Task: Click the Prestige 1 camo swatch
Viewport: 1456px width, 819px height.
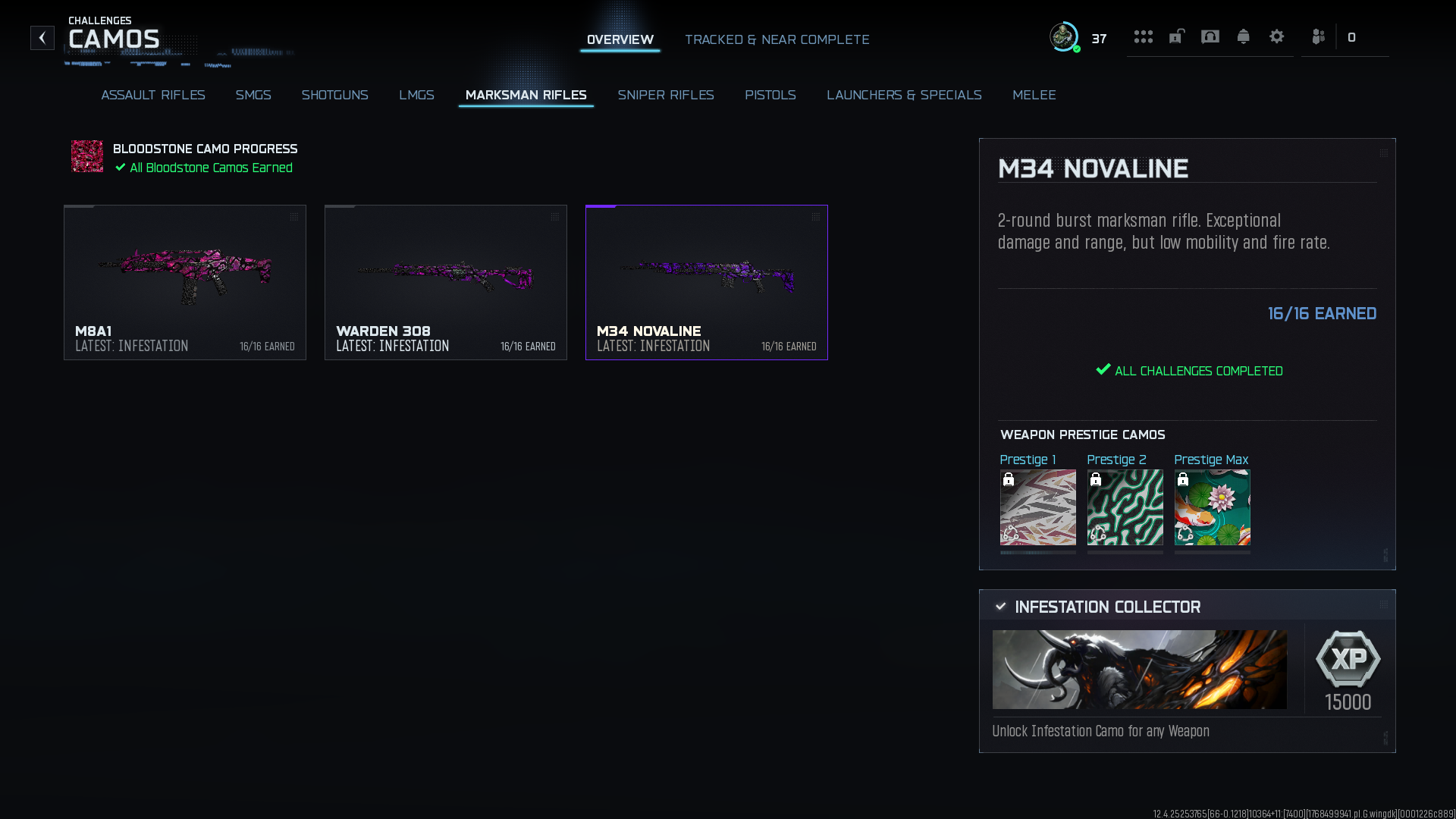Action: (x=1037, y=507)
